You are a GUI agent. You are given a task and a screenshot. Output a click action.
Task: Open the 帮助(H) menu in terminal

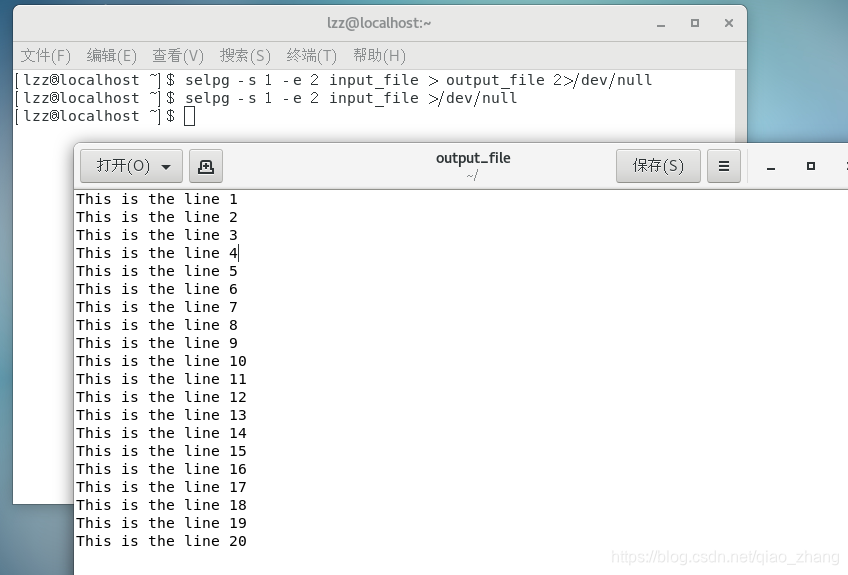click(379, 56)
